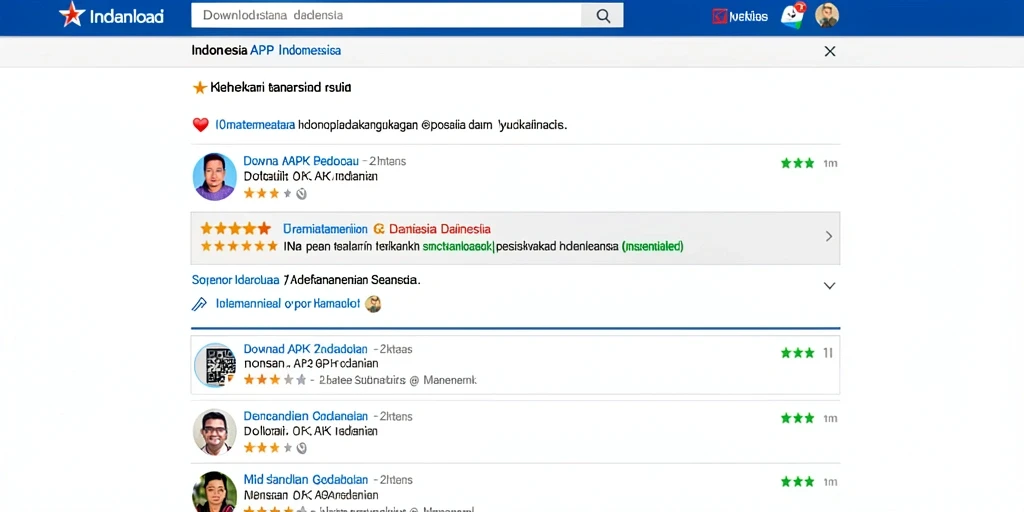
Task: Click green stars on Downa AAPK Pedooau row
Action: 797,163
